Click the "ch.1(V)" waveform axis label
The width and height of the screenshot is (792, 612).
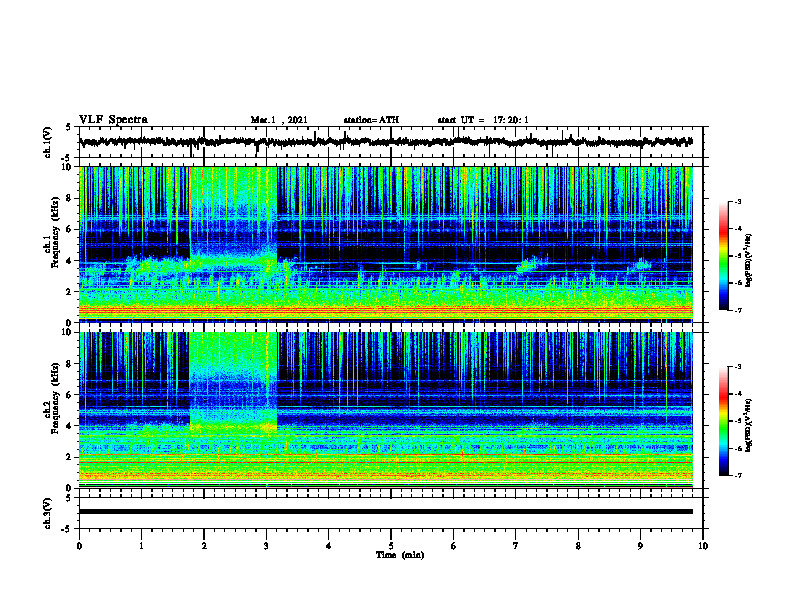tap(48, 142)
